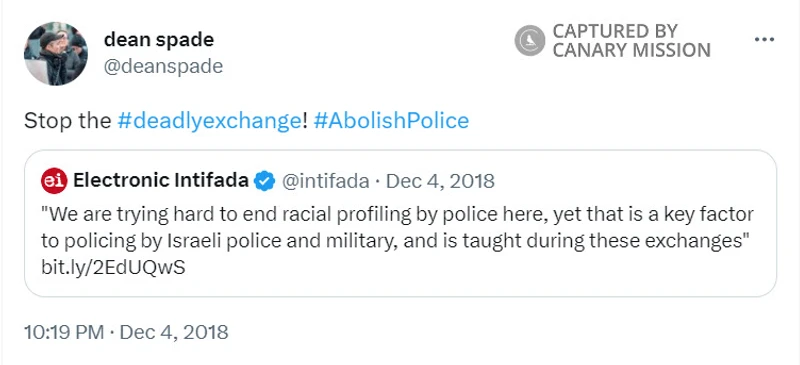Open the bit.ly/2EdUQwS link
The height and width of the screenshot is (365, 800).
[113, 267]
